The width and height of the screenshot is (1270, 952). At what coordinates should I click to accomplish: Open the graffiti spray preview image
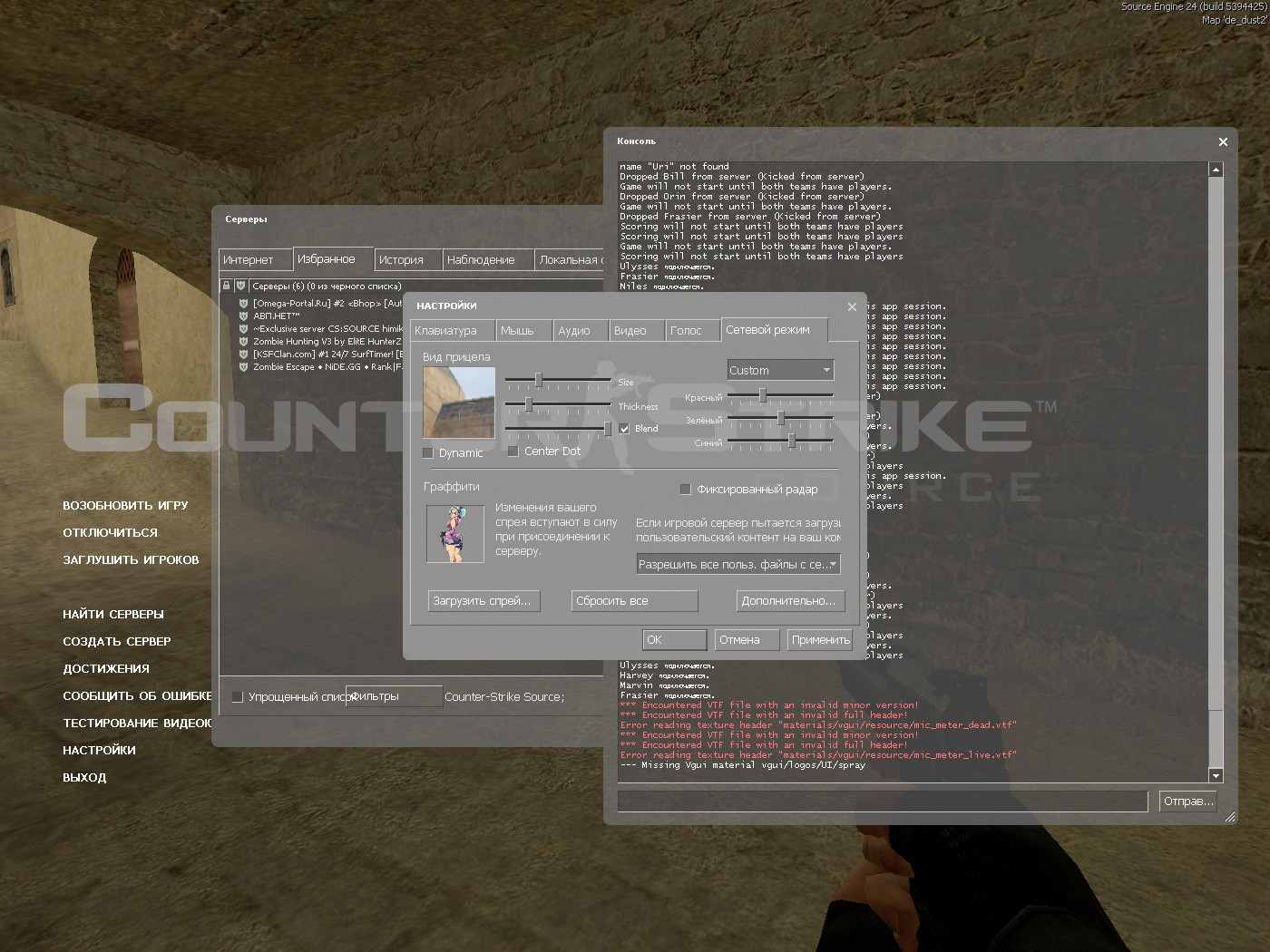(x=454, y=533)
